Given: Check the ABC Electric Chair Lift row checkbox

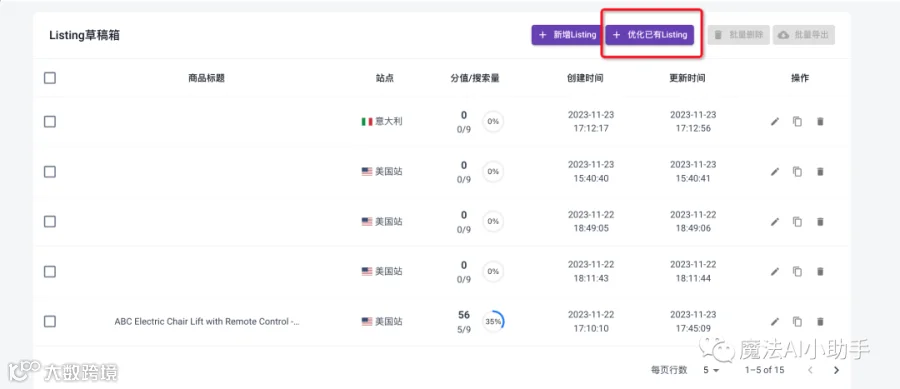Looking at the screenshot, I should tap(50, 321).
